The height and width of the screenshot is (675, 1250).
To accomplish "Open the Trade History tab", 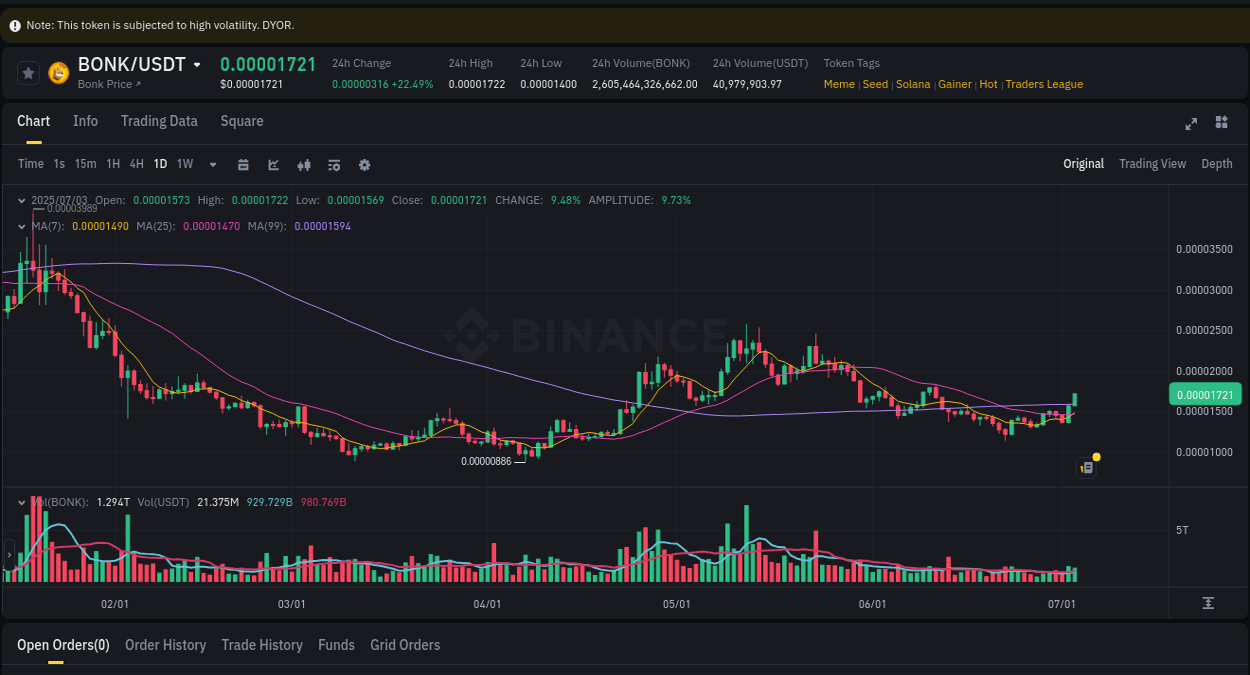I will pos(262,645).
